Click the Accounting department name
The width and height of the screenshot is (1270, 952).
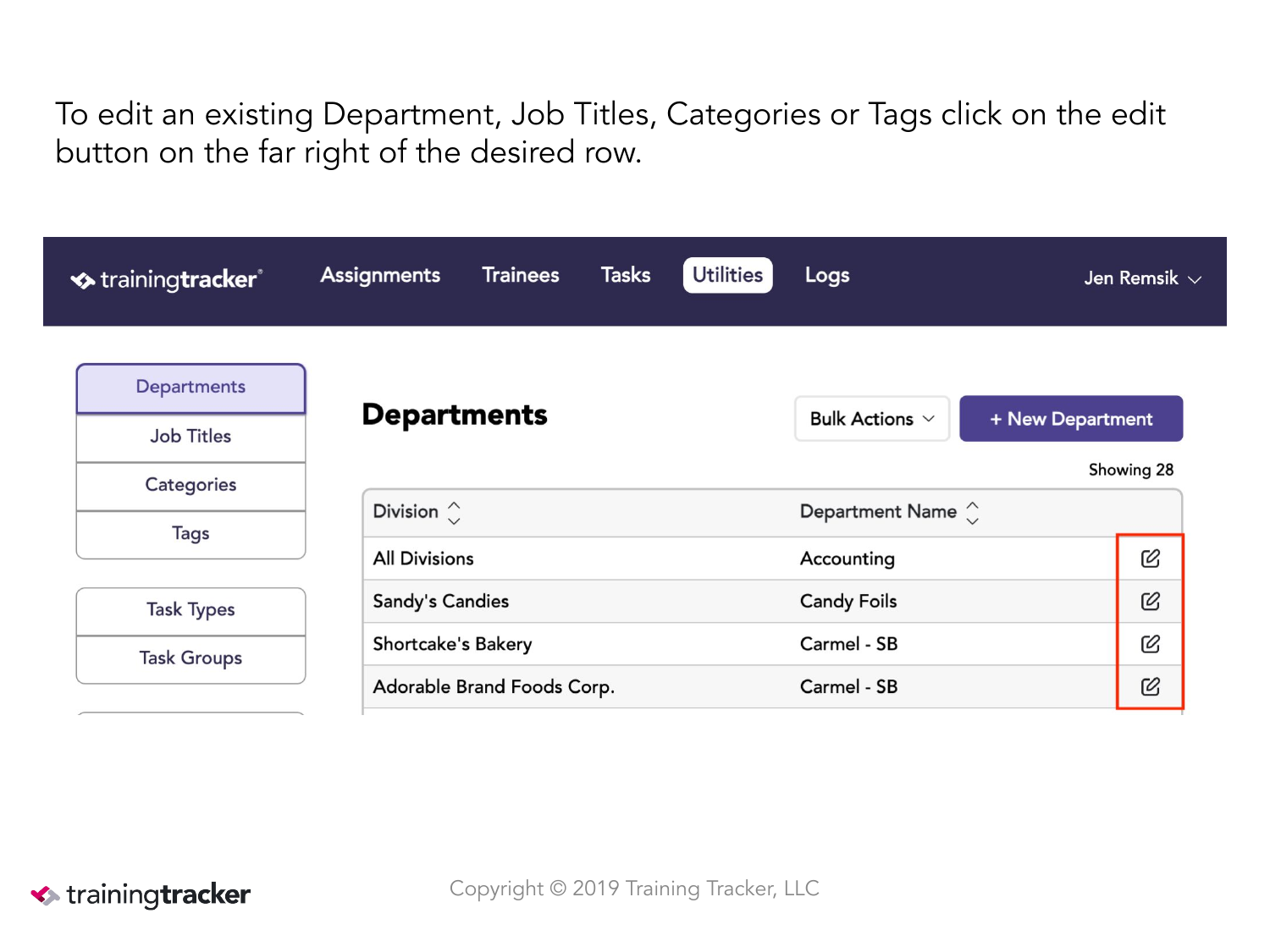point(848,559)
